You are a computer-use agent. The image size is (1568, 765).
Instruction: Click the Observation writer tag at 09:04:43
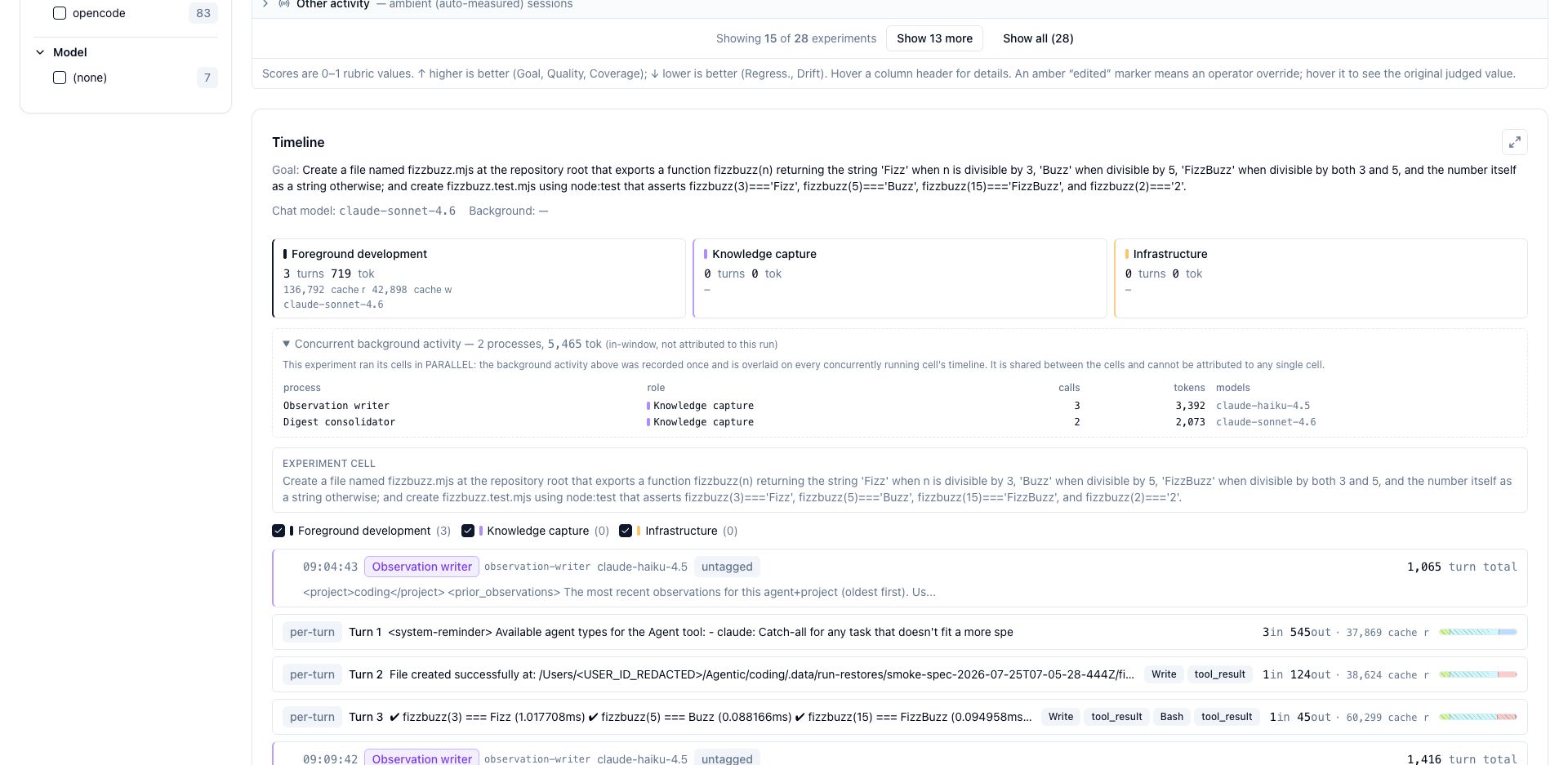coord(421,567)
